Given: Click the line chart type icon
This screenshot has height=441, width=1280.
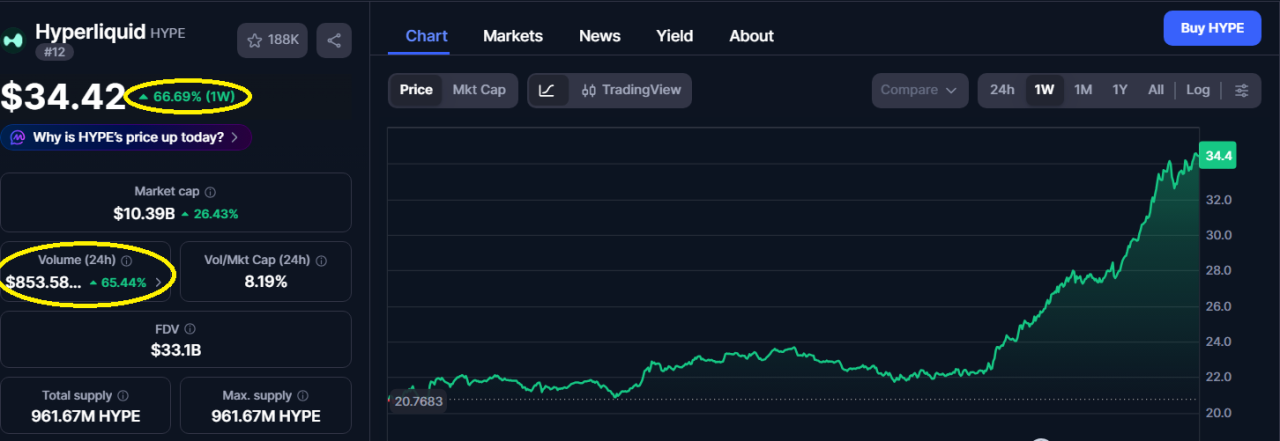Looking at the screenshot, I should click(x=547, y=90).
